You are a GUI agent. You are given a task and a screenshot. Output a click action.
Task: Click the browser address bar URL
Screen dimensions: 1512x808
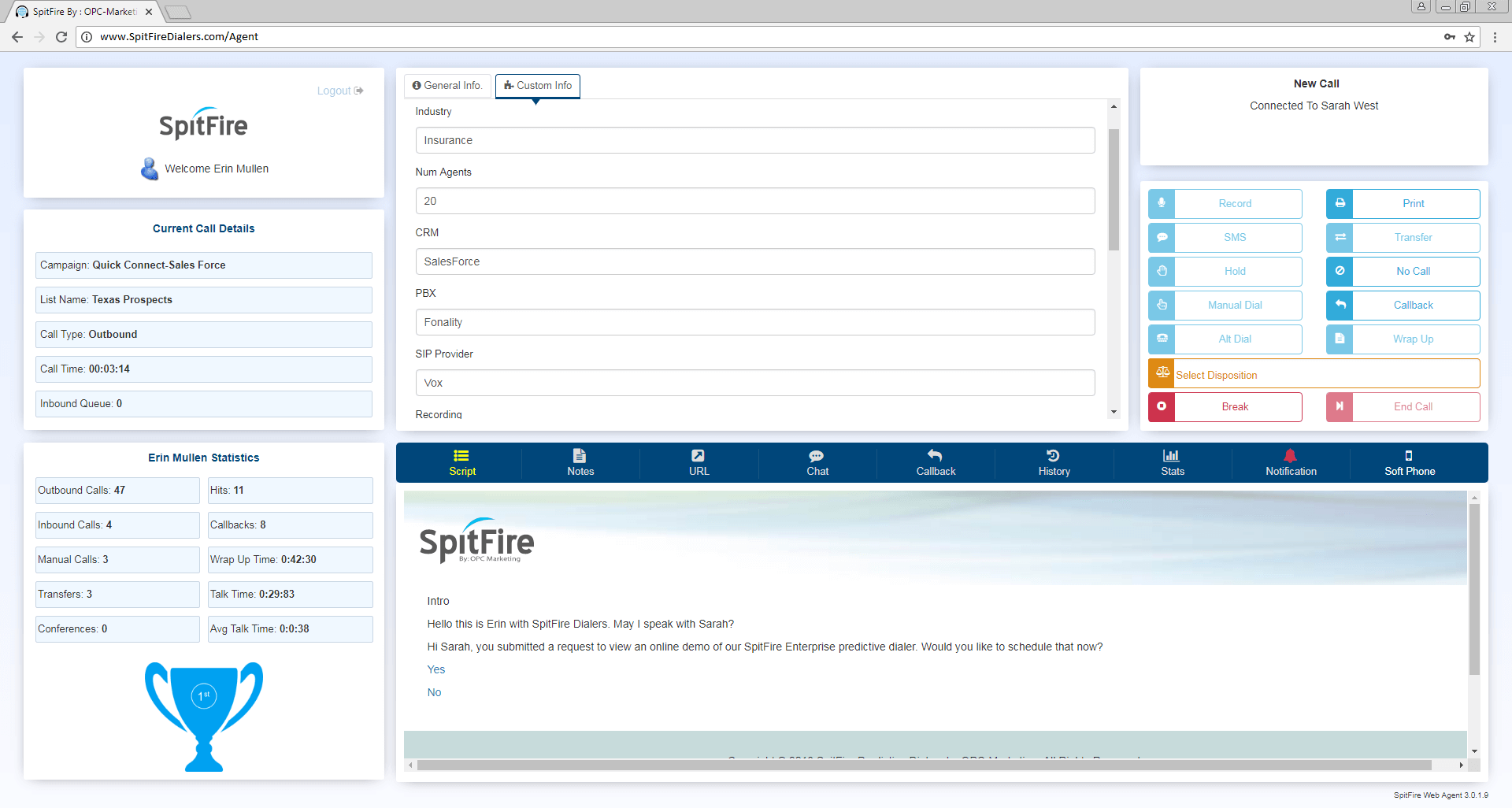pyautogui.click(x=179, y=36)
